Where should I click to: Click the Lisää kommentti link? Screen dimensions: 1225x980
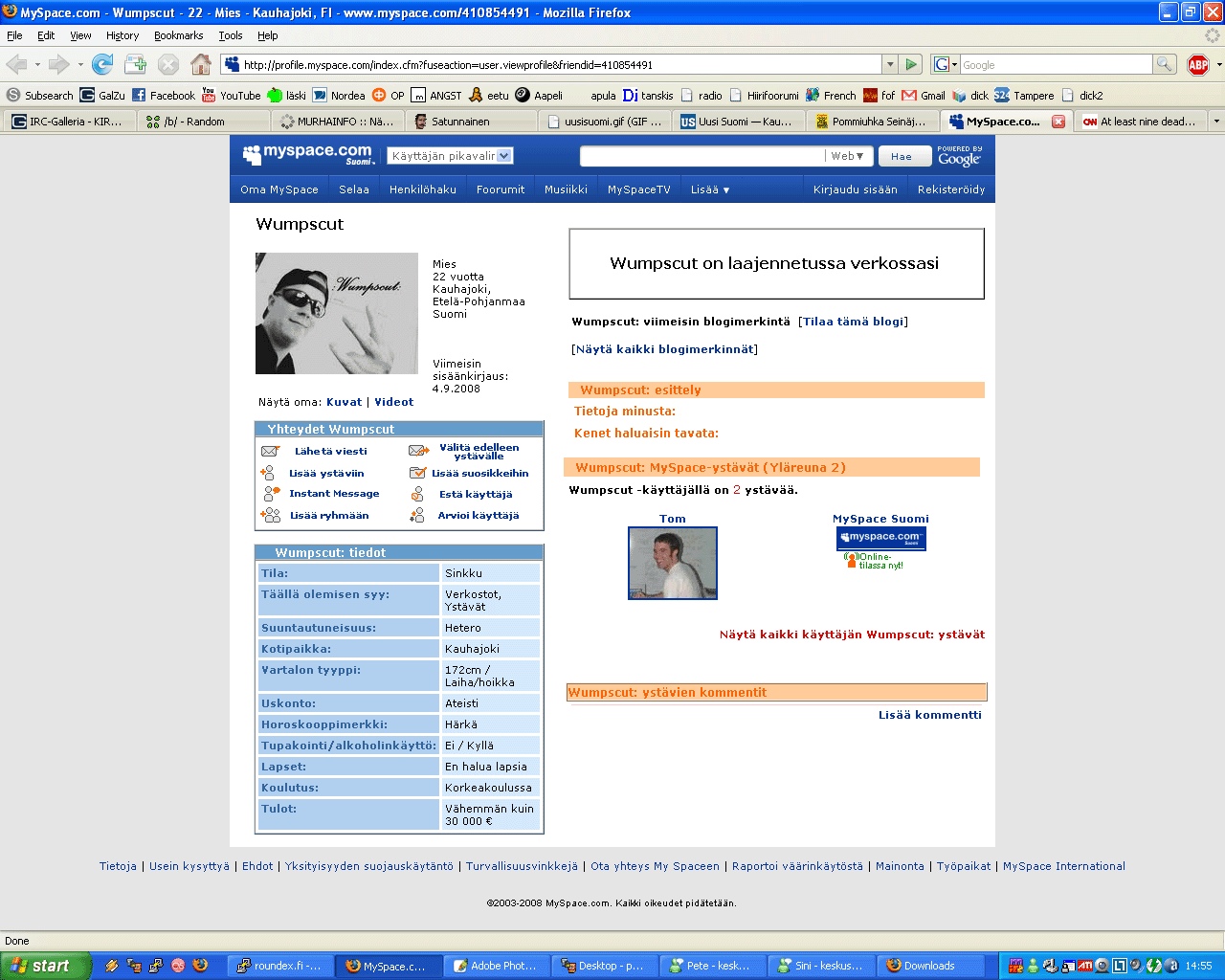coord(929,715)
